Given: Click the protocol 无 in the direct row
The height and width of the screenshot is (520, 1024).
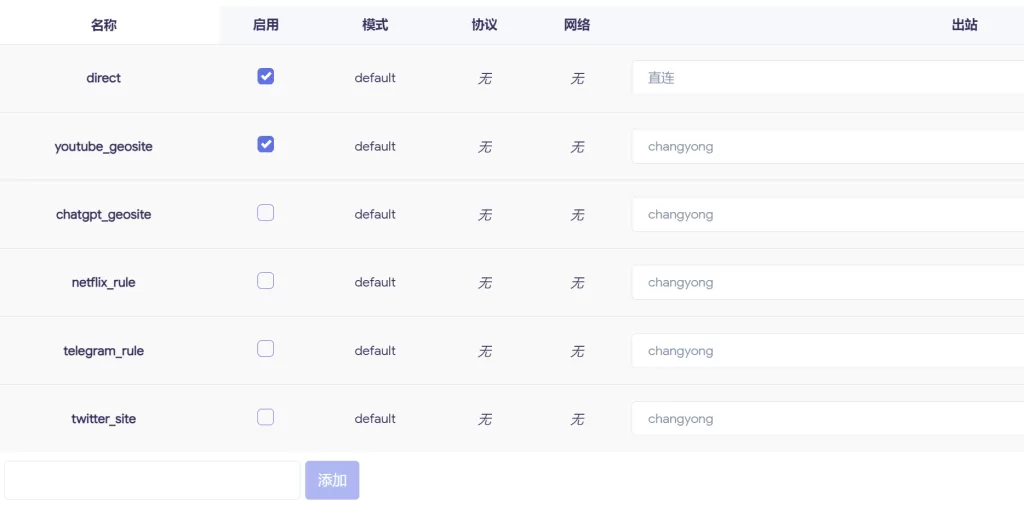Looking at the screenshot, I should (485, 78).
